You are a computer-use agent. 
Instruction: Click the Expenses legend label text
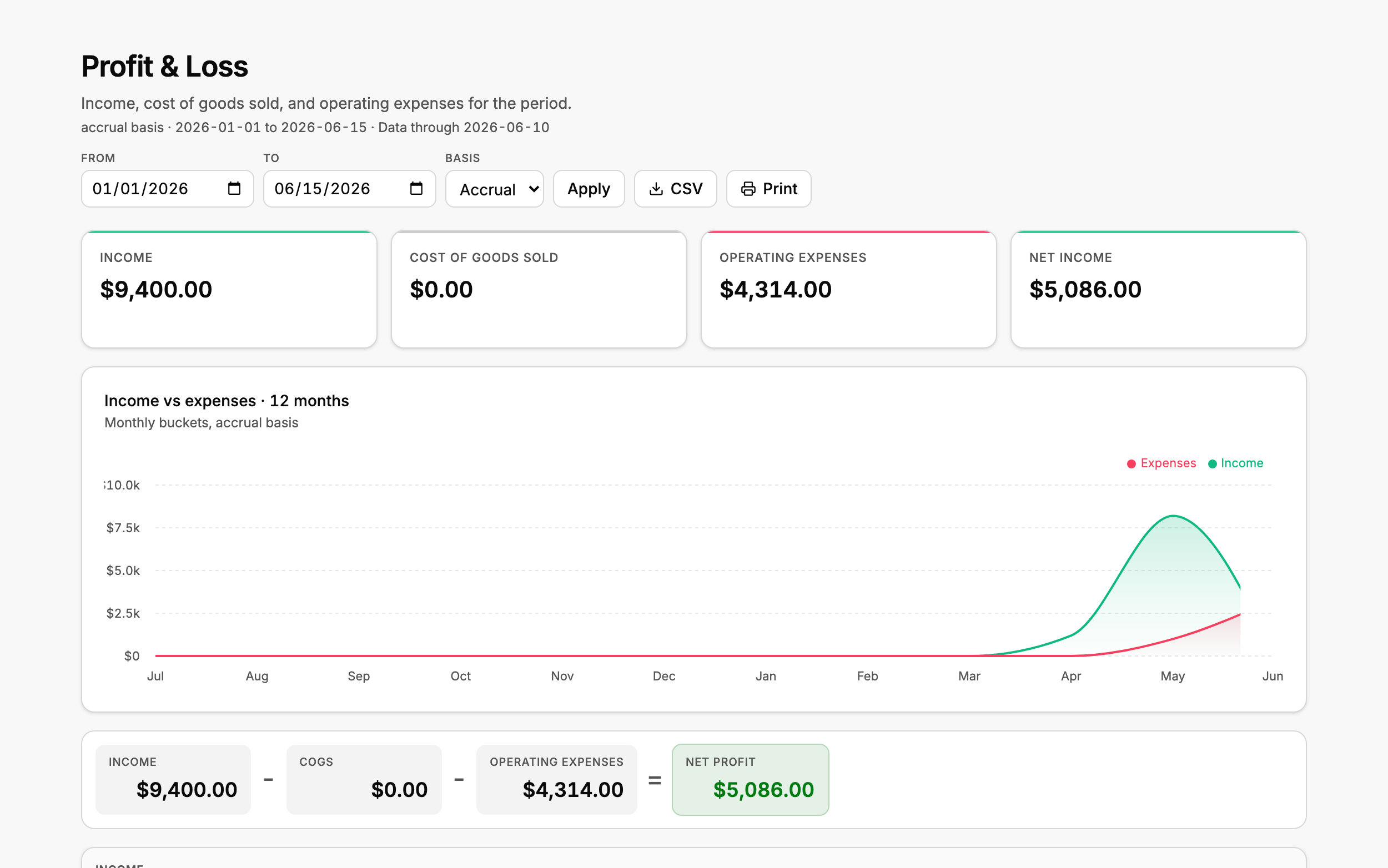point(1168,463)
